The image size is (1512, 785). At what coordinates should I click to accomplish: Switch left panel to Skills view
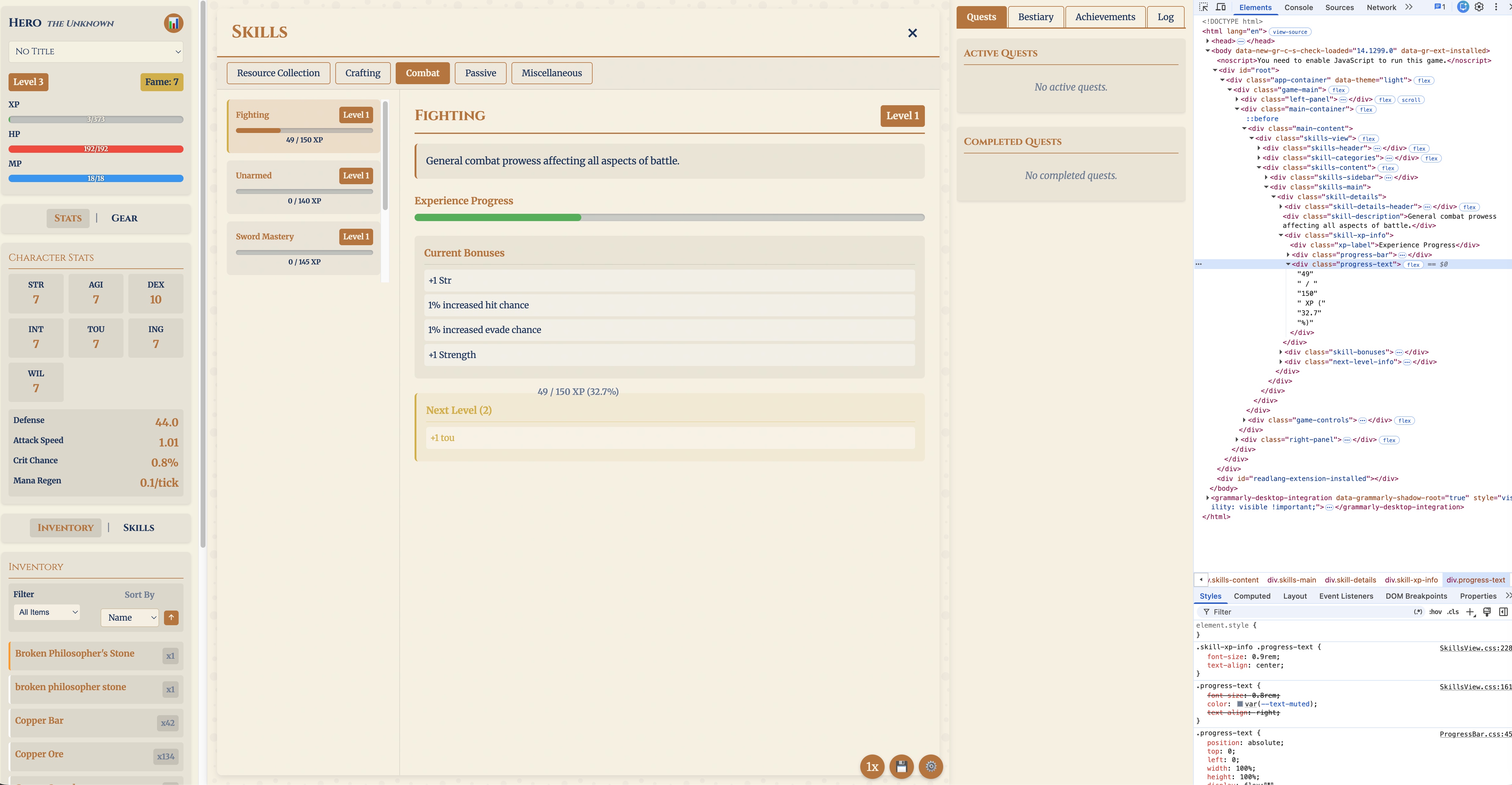tap(138, 528)
